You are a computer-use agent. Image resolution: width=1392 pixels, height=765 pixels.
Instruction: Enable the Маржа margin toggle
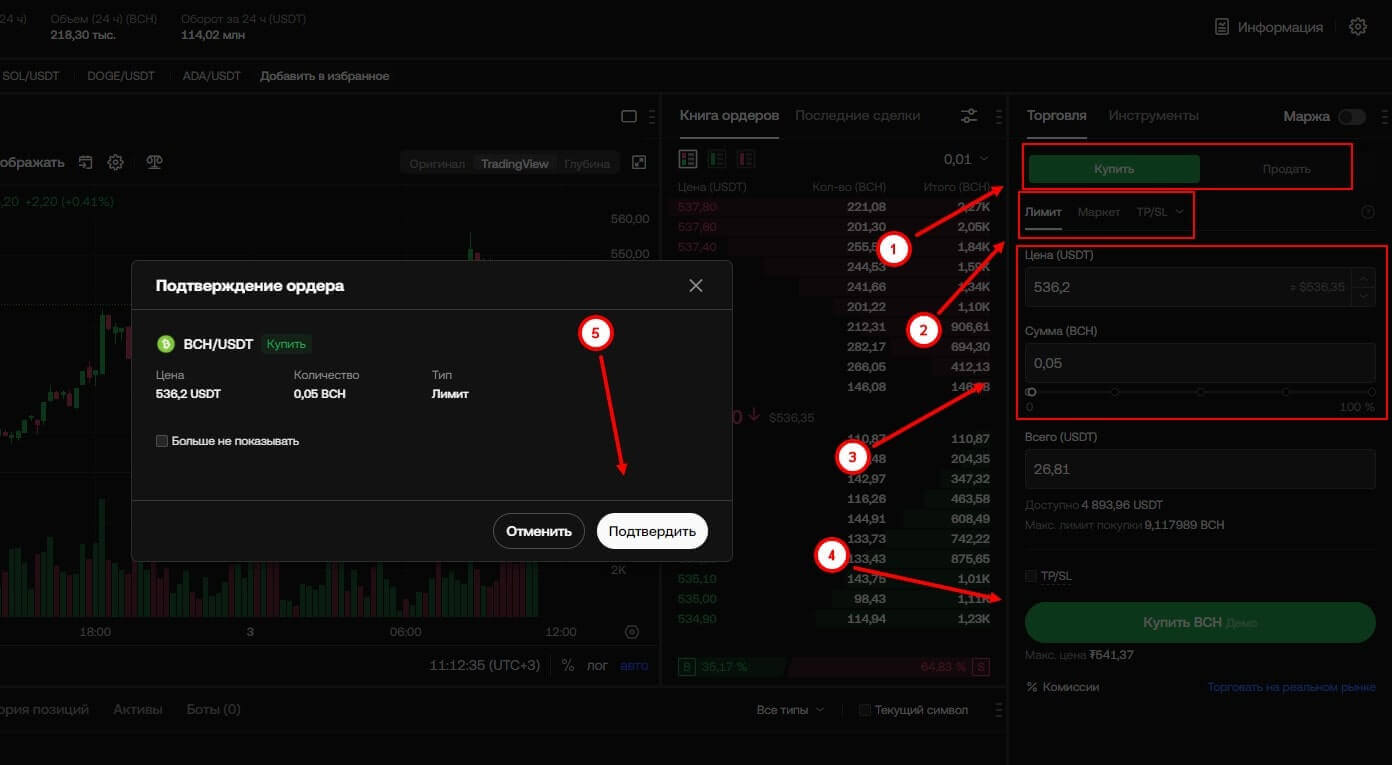(1351, 117)
